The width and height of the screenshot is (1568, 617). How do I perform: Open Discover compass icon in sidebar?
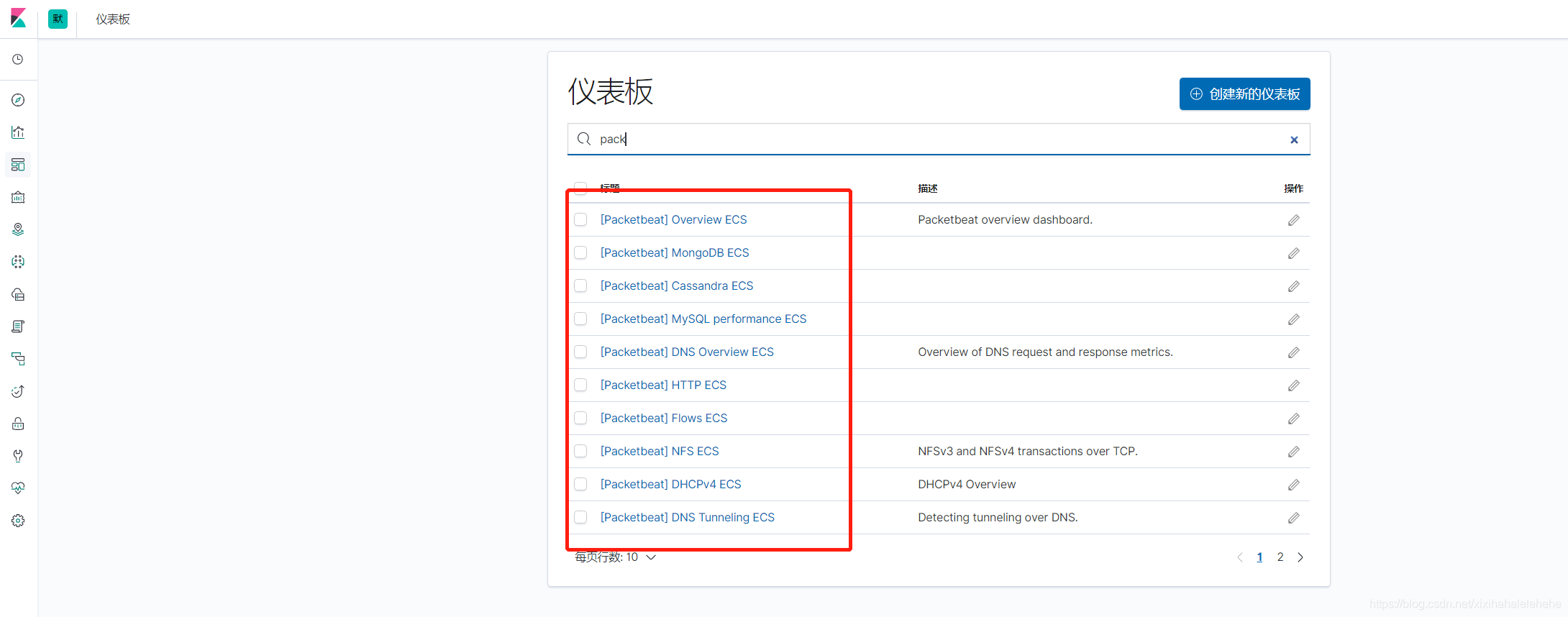[18, 100]
